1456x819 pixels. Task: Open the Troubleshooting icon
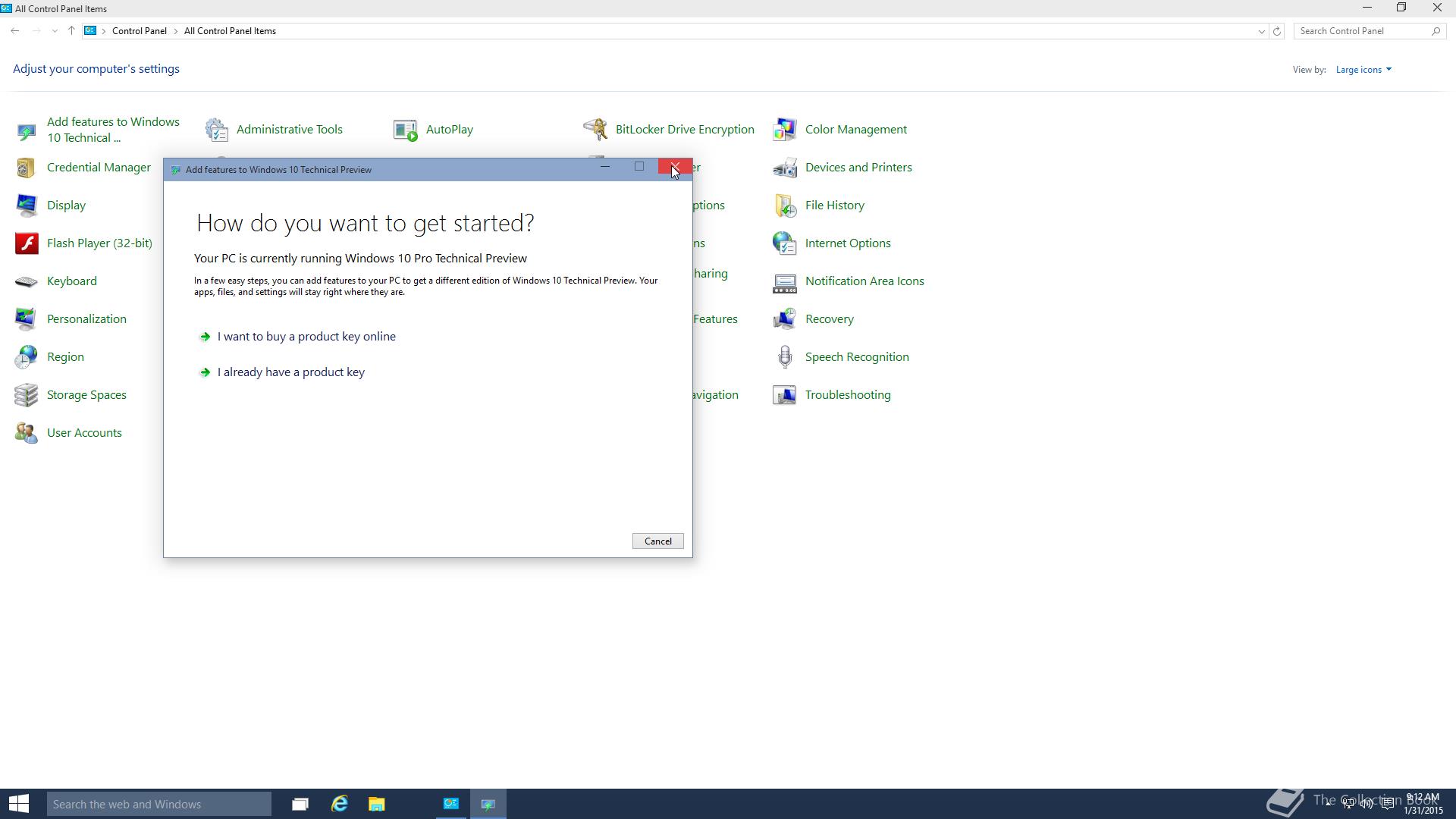[x=785, y=395]
